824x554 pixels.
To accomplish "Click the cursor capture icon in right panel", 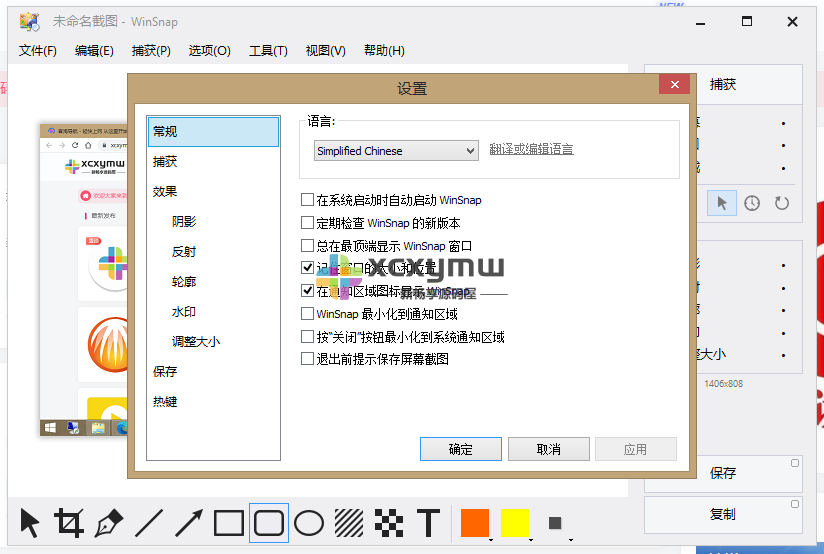I will [722, 203].
